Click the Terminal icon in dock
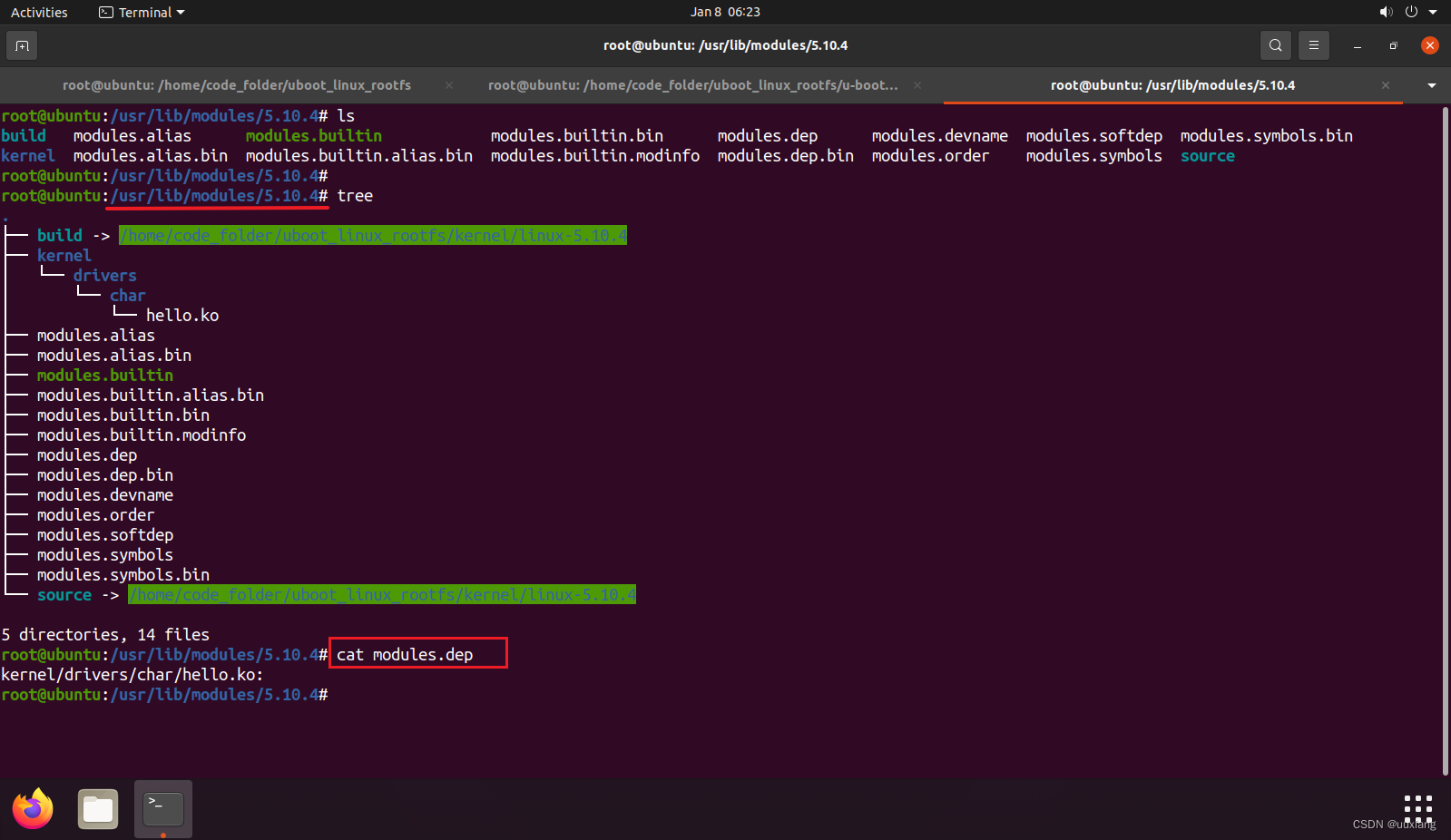1451x840 pixels. point(163,809)
